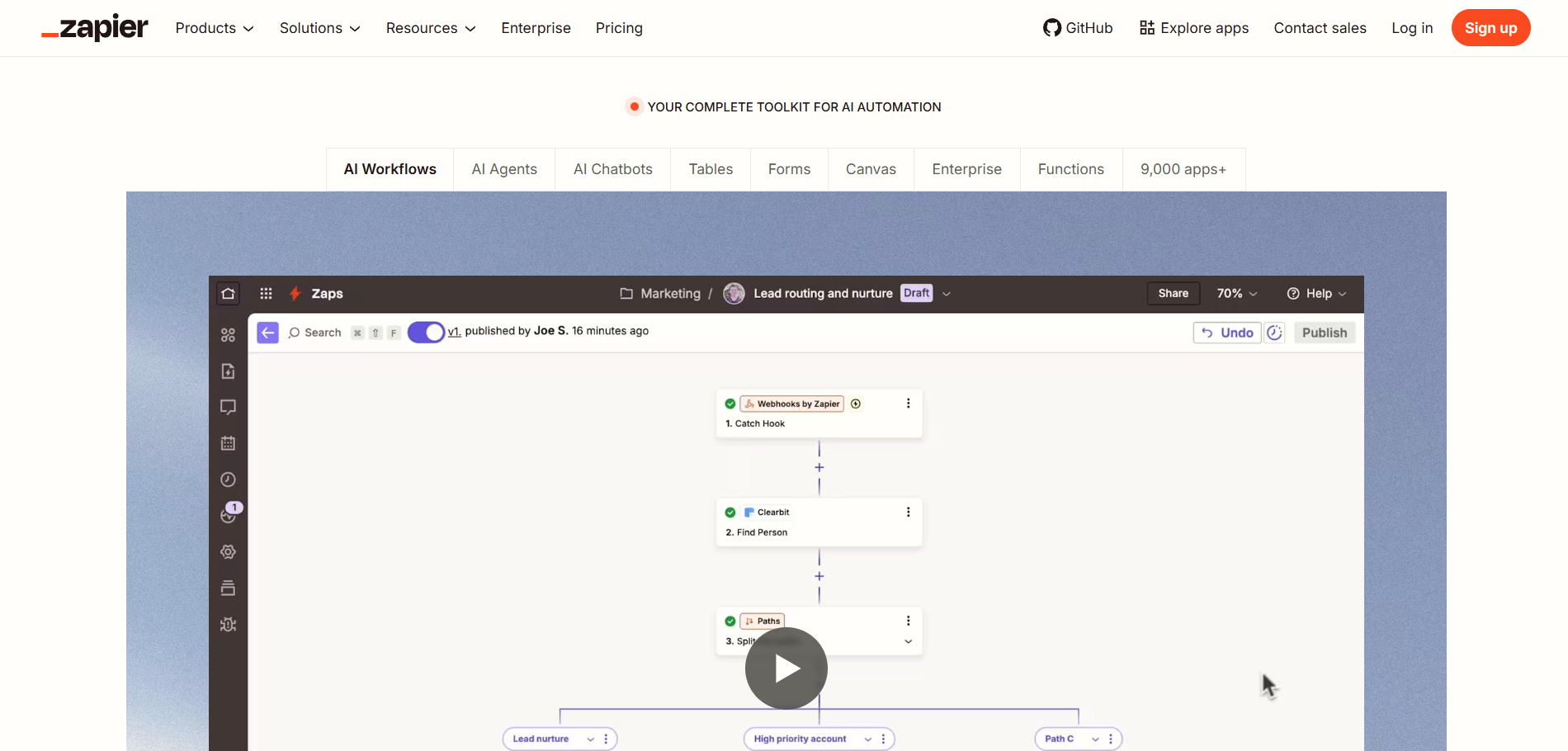Expand the Resources menu

pos(431,28)
